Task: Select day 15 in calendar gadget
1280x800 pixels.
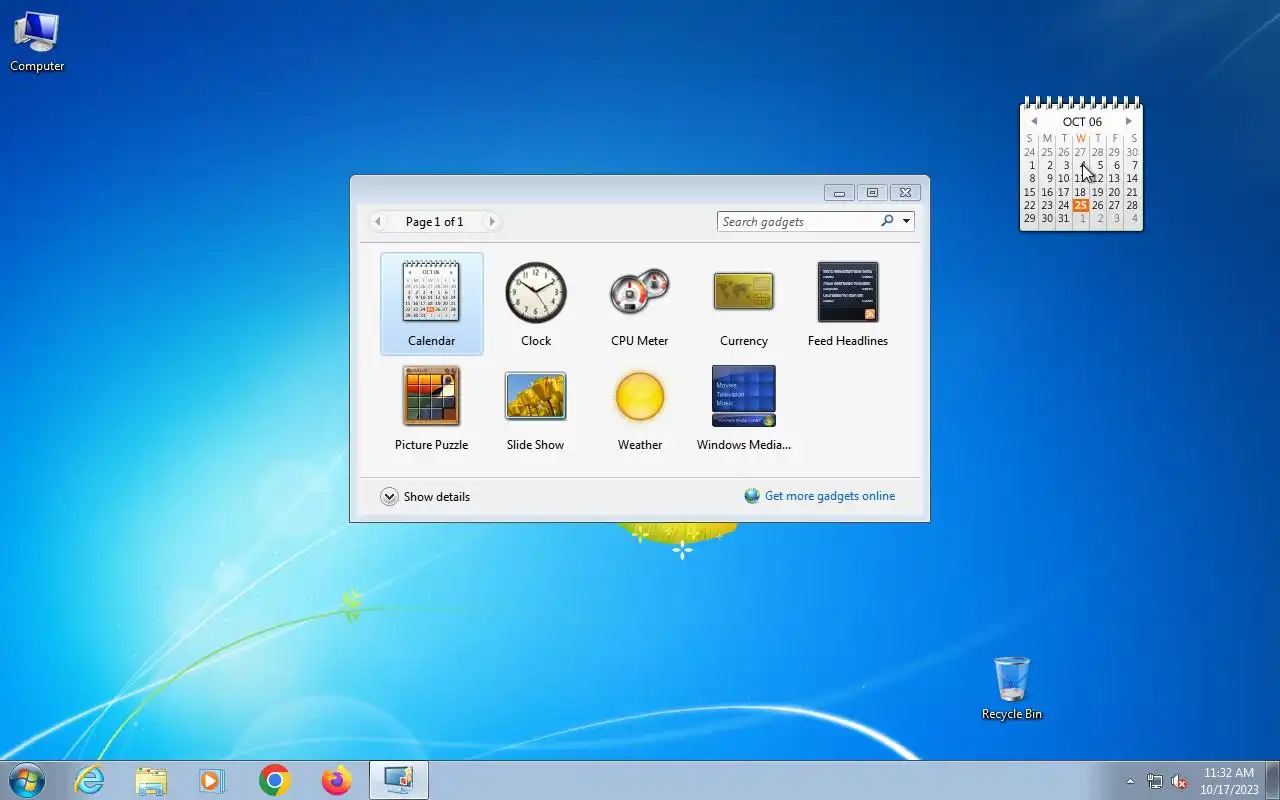Action: (x=1030, y=192)
